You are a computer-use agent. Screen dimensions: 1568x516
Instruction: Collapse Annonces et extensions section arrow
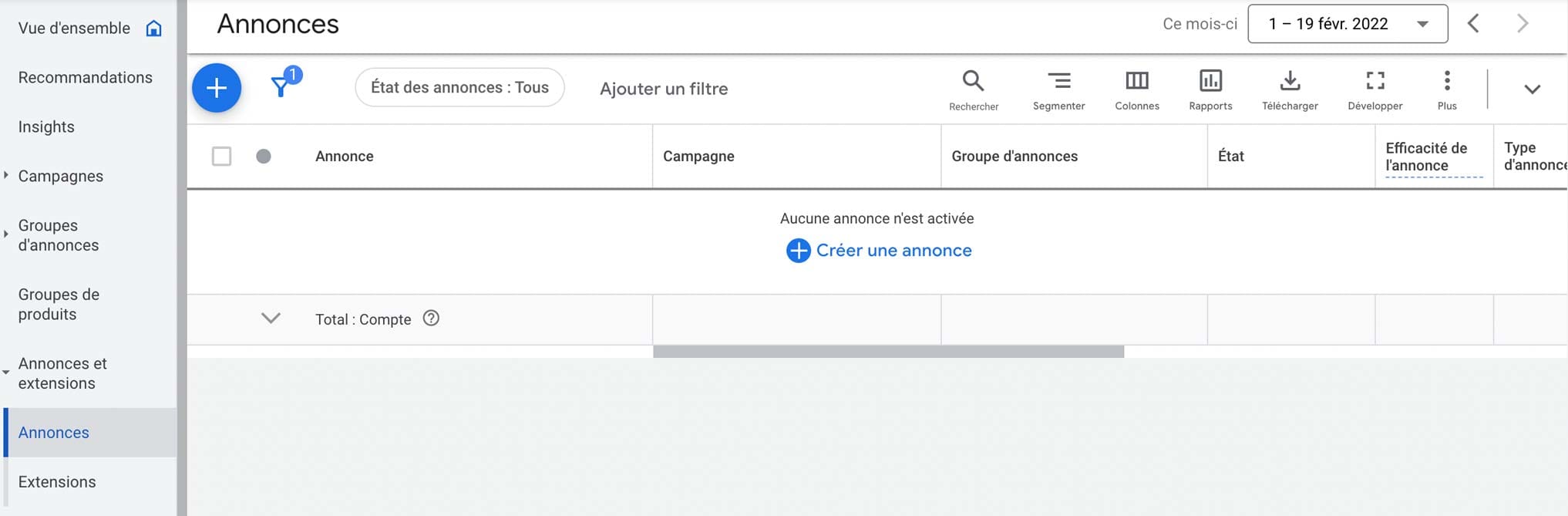pos(6,373)
